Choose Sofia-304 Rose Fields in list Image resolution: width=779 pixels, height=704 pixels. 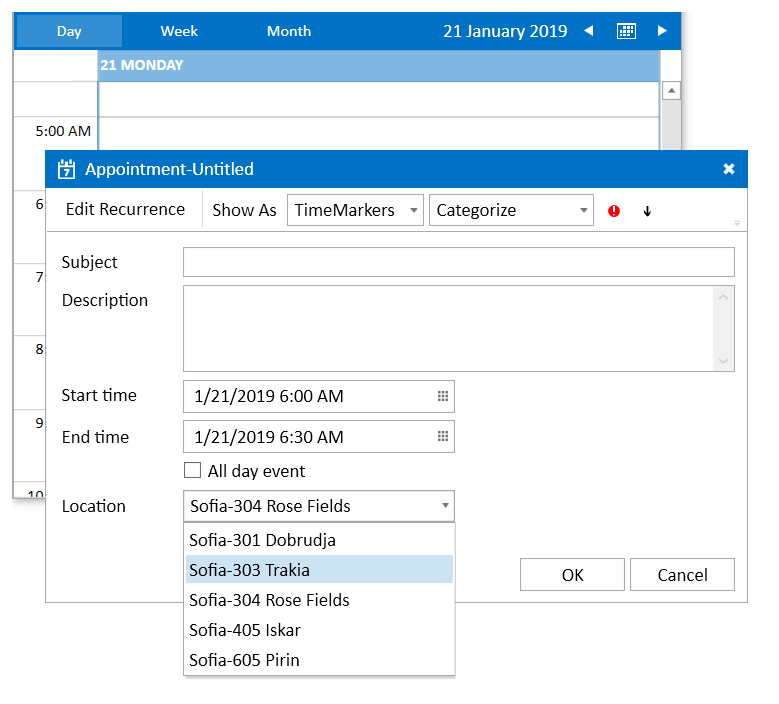(319, 600)
